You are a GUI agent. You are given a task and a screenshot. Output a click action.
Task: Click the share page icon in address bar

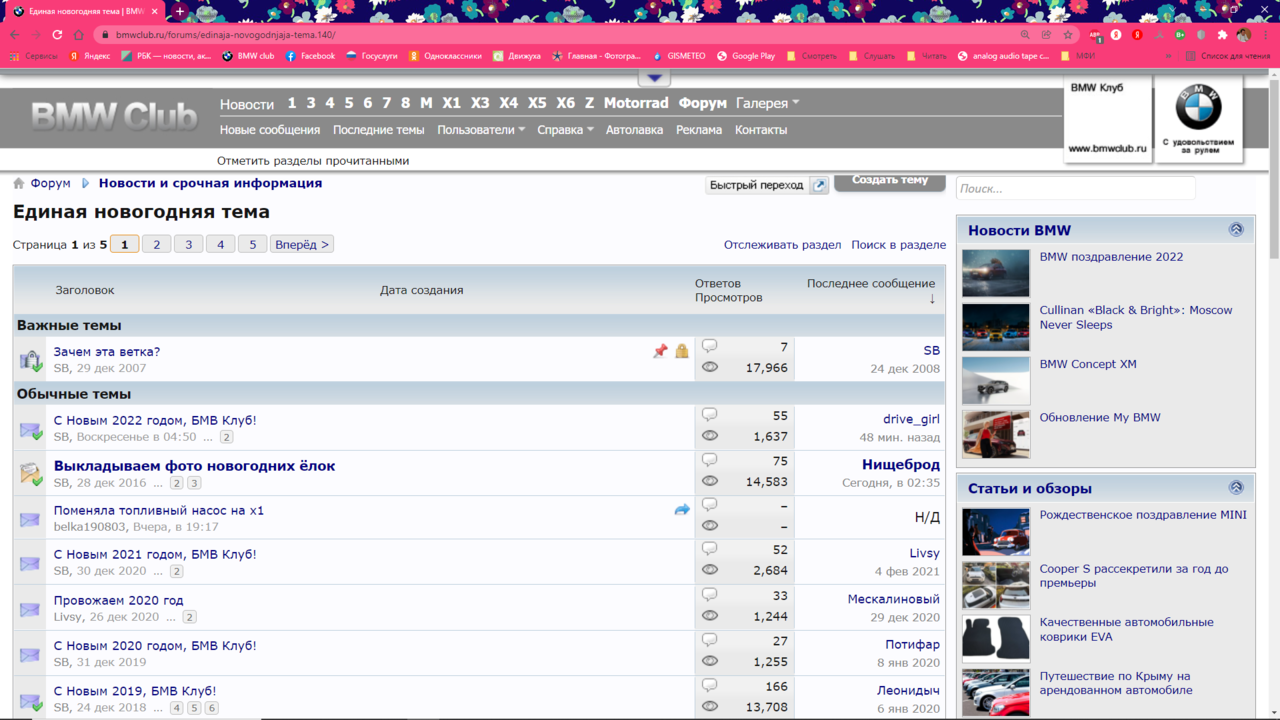pos(1046,35)
